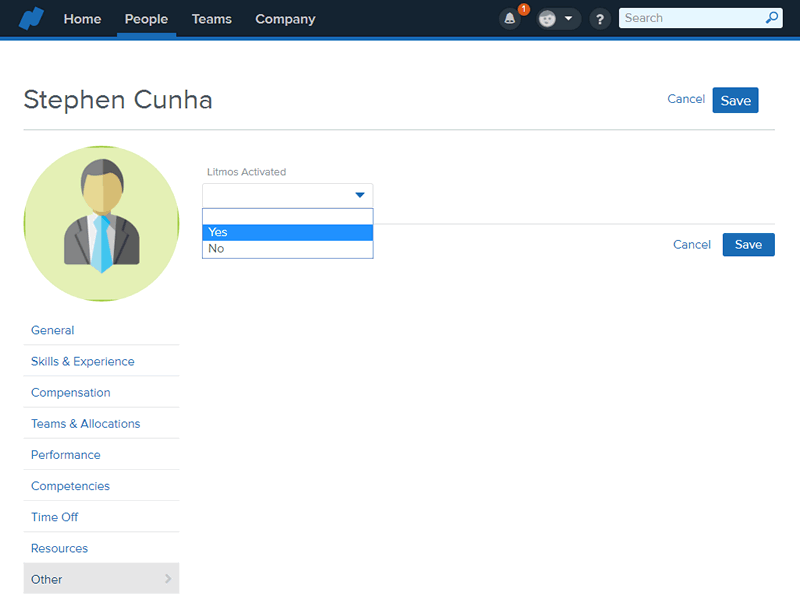800x600 pixels.
Task: Open the People tab
Action: (x=146, y=19)
